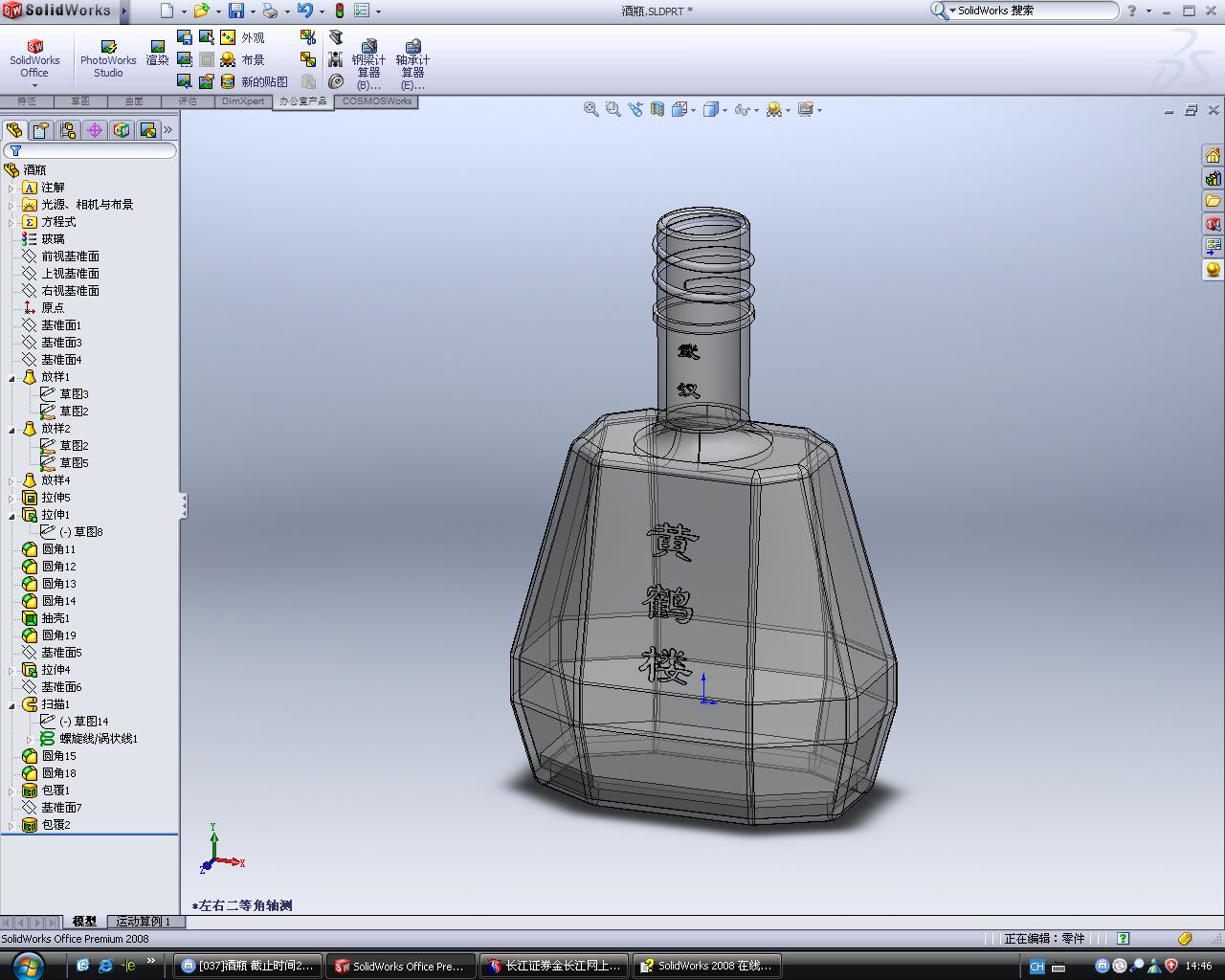Select the 运动算例 1 motion study tab
This screenshot has height=980, width=1225.
(x=144, y=922)
